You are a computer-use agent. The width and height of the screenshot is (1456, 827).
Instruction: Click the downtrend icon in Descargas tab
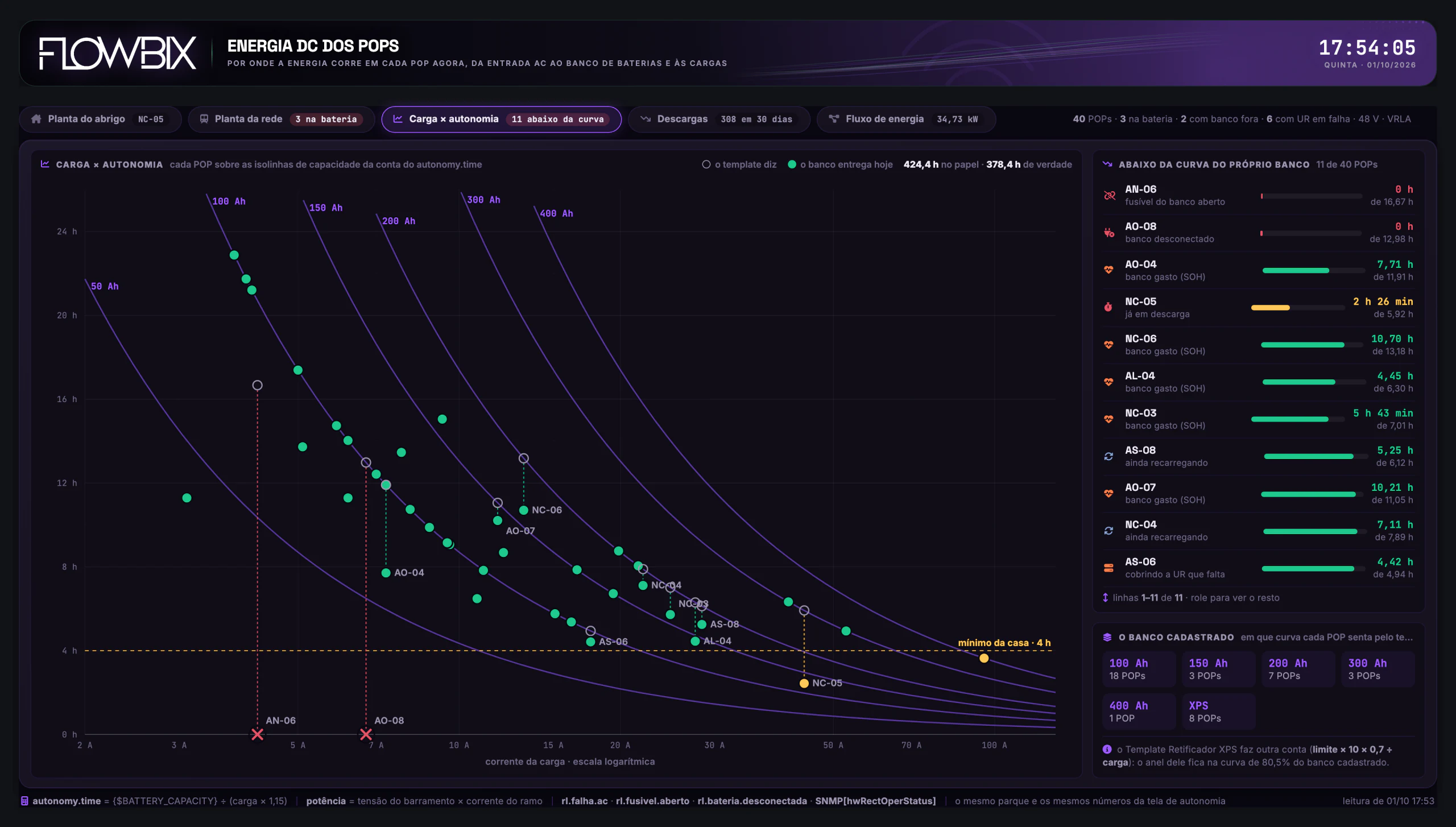646,119
